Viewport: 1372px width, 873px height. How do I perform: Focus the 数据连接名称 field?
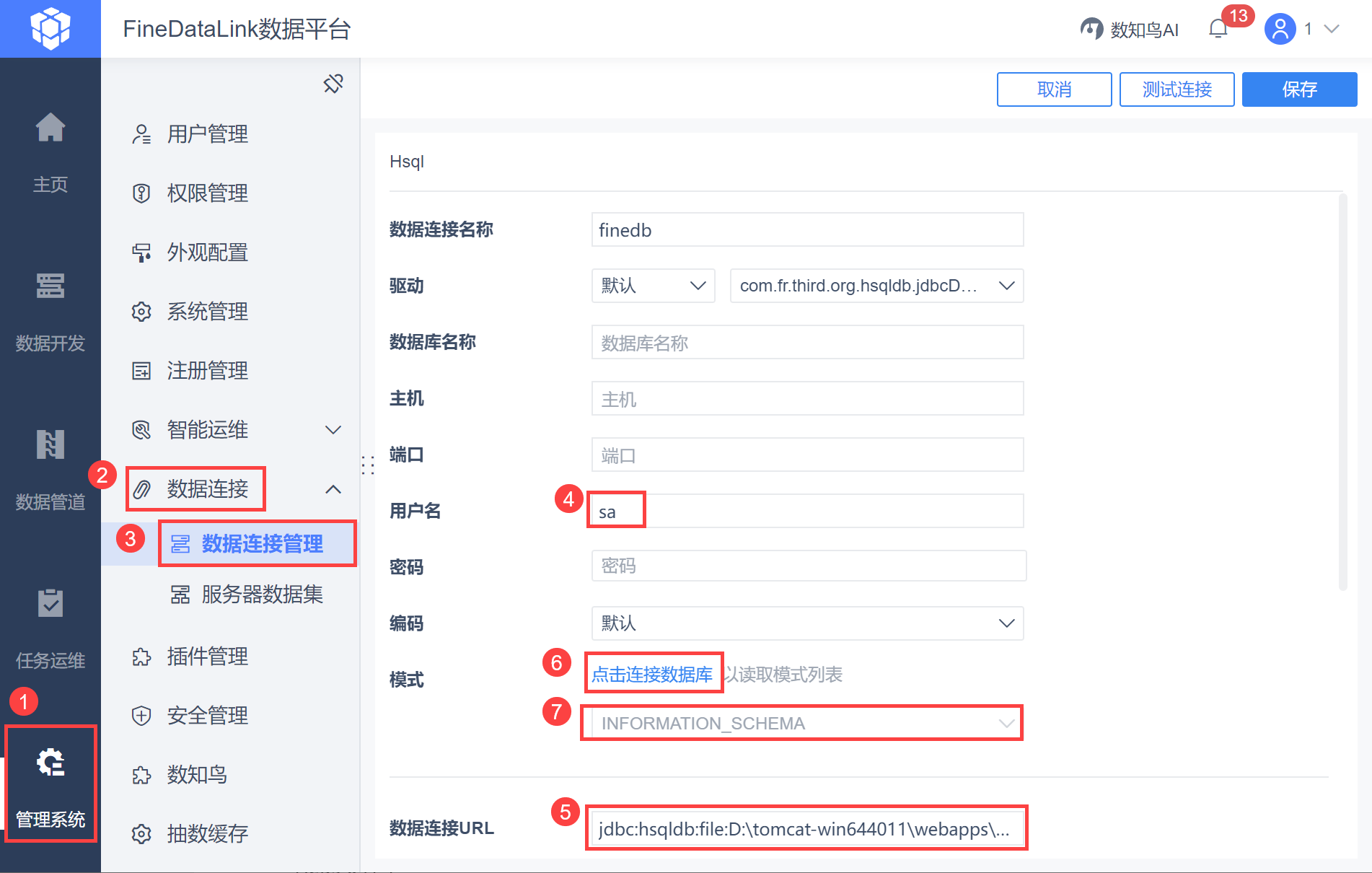[807, 229]
